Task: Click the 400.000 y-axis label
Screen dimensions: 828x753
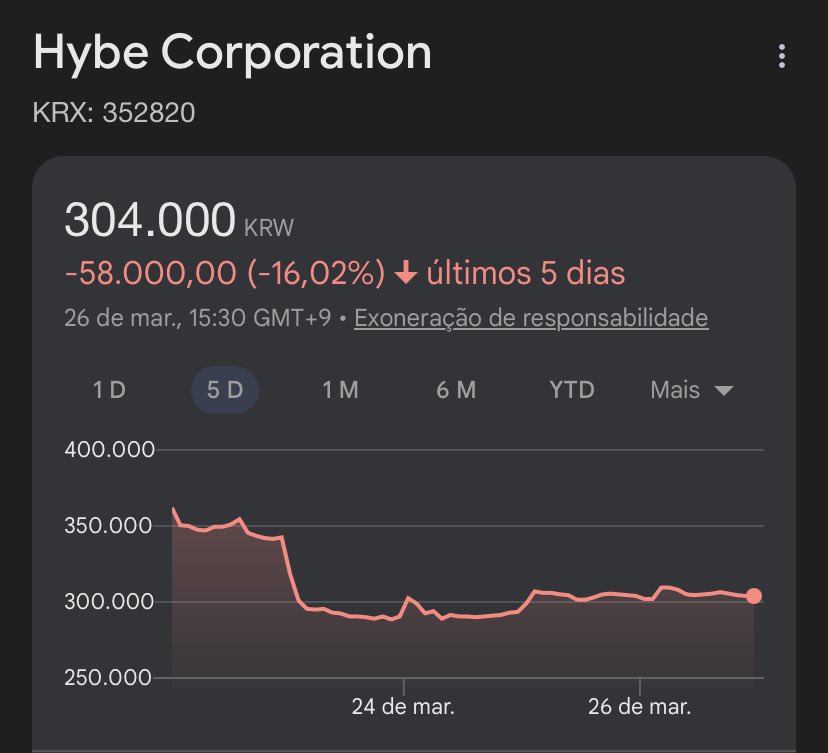Action: (109, 450)
